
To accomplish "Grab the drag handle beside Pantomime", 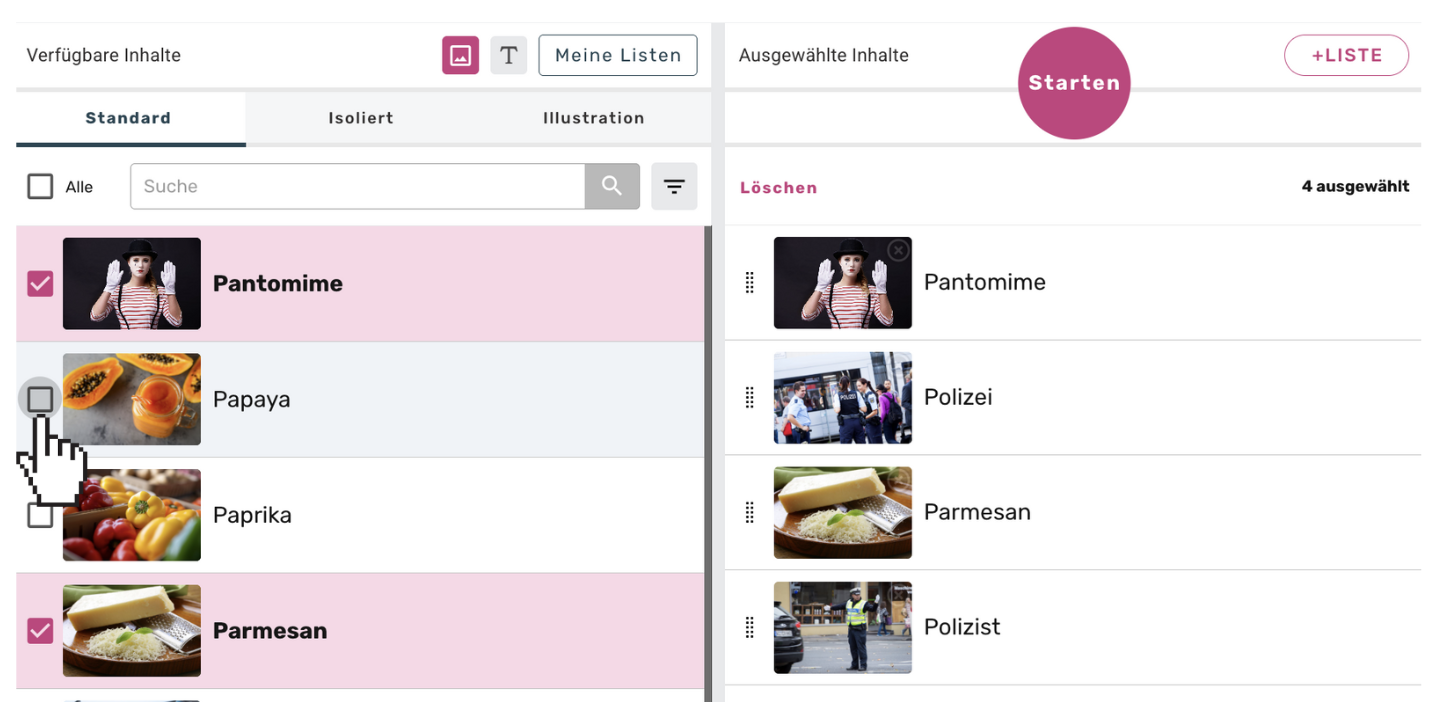I will pos(750,283).
